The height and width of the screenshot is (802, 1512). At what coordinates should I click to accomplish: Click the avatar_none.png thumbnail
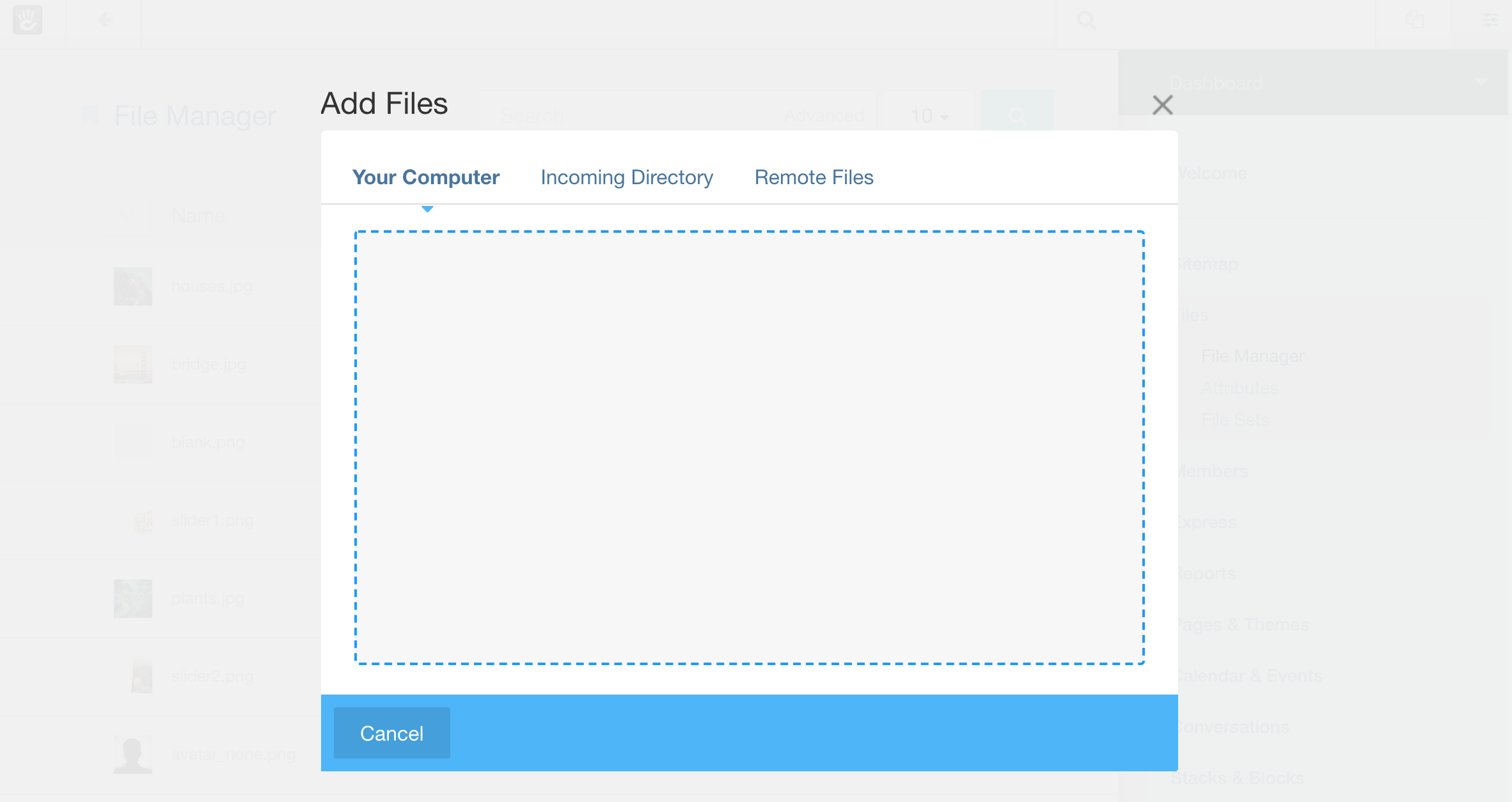click(133, 755)
